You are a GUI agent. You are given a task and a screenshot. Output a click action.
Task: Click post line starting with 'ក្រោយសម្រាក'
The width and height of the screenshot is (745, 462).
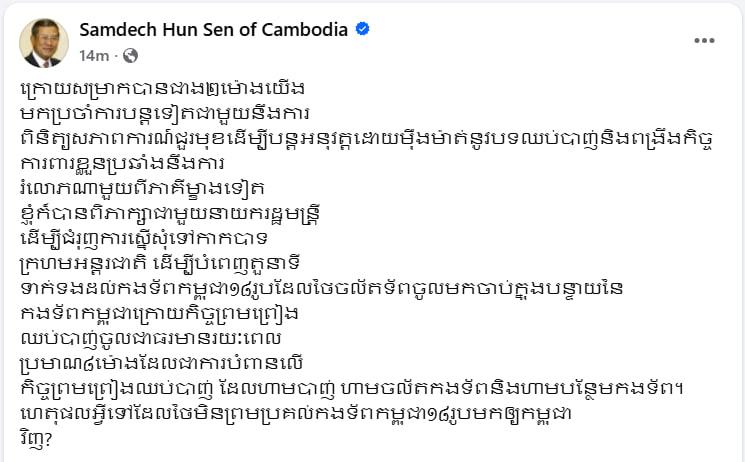pyautogui.click(x=162, y=89)
